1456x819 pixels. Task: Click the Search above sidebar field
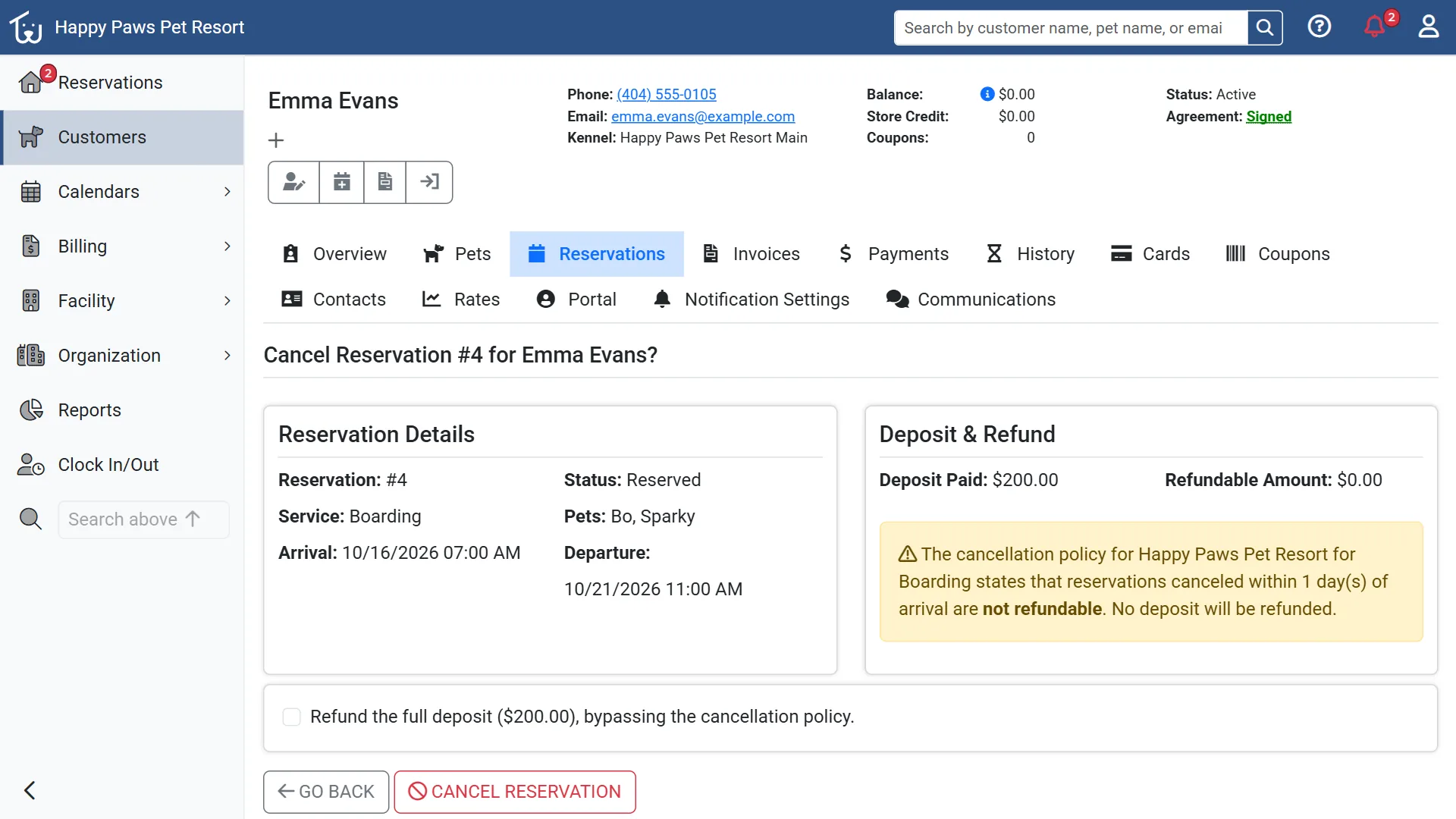pos(143,519)
